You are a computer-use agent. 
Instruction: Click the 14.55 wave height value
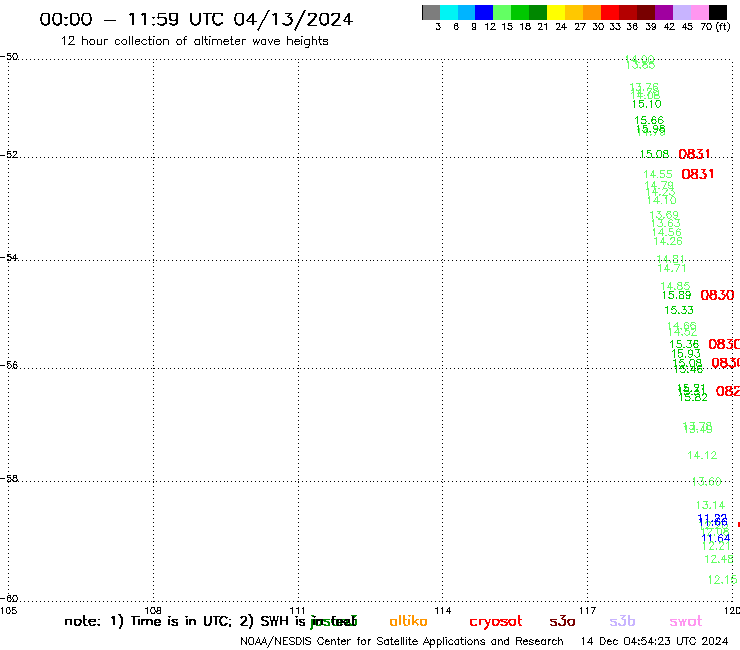(658, 174)
